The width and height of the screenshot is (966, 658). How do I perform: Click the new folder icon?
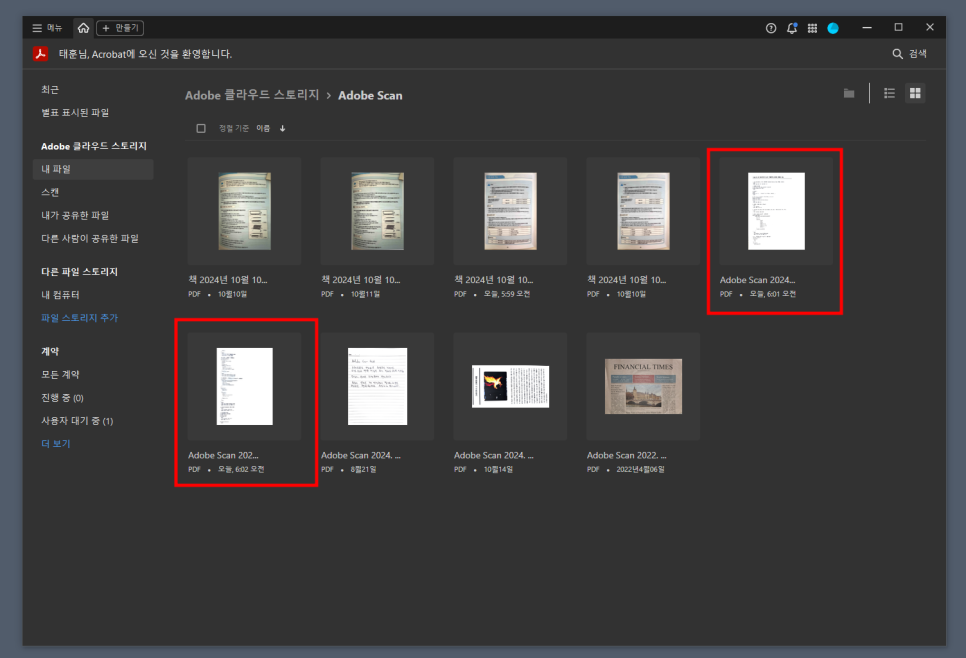(x=849, y=93)
